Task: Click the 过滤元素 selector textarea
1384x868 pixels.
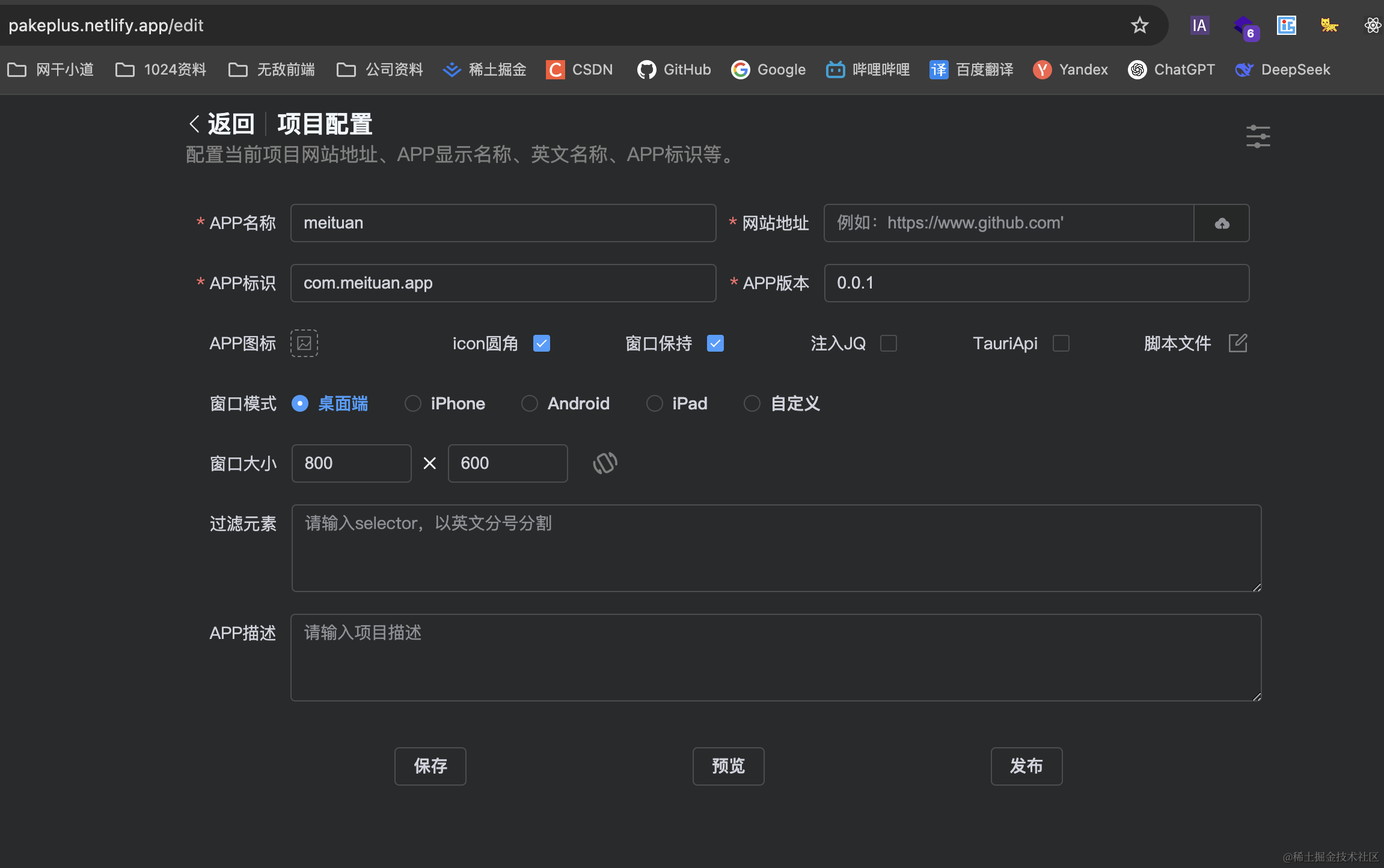Action: pos(776,548)
